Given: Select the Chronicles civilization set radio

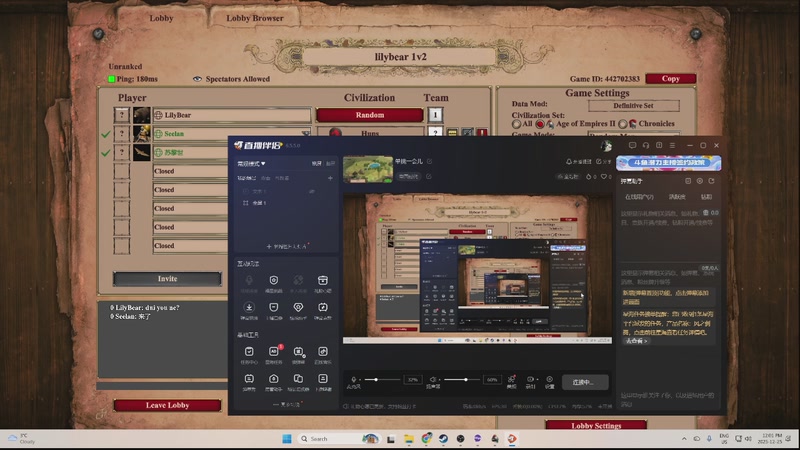Looking at the screenshot, I should click(x=622, y=124).
